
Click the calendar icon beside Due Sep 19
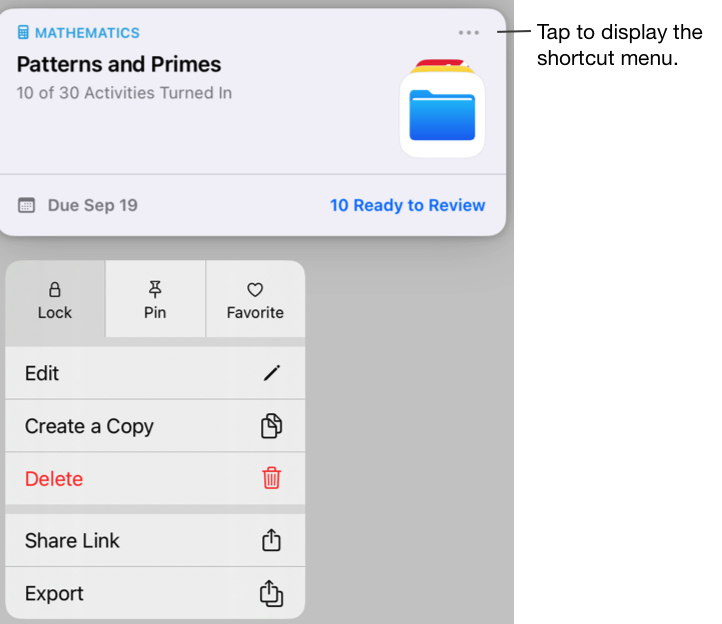pos(27,205)
